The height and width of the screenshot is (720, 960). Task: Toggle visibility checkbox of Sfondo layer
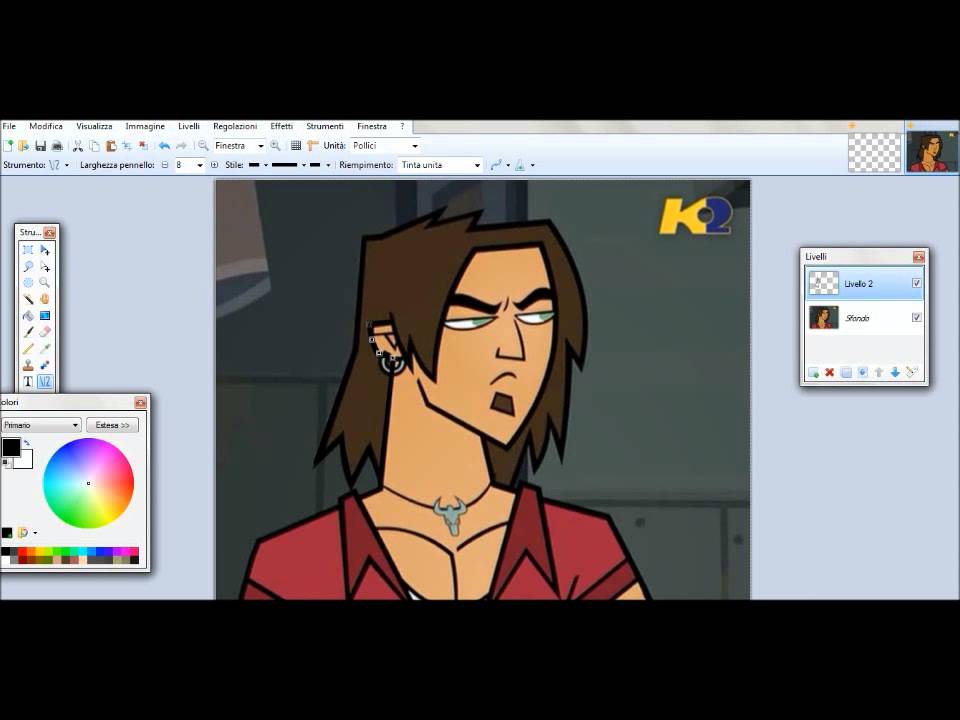click(917, 317)
